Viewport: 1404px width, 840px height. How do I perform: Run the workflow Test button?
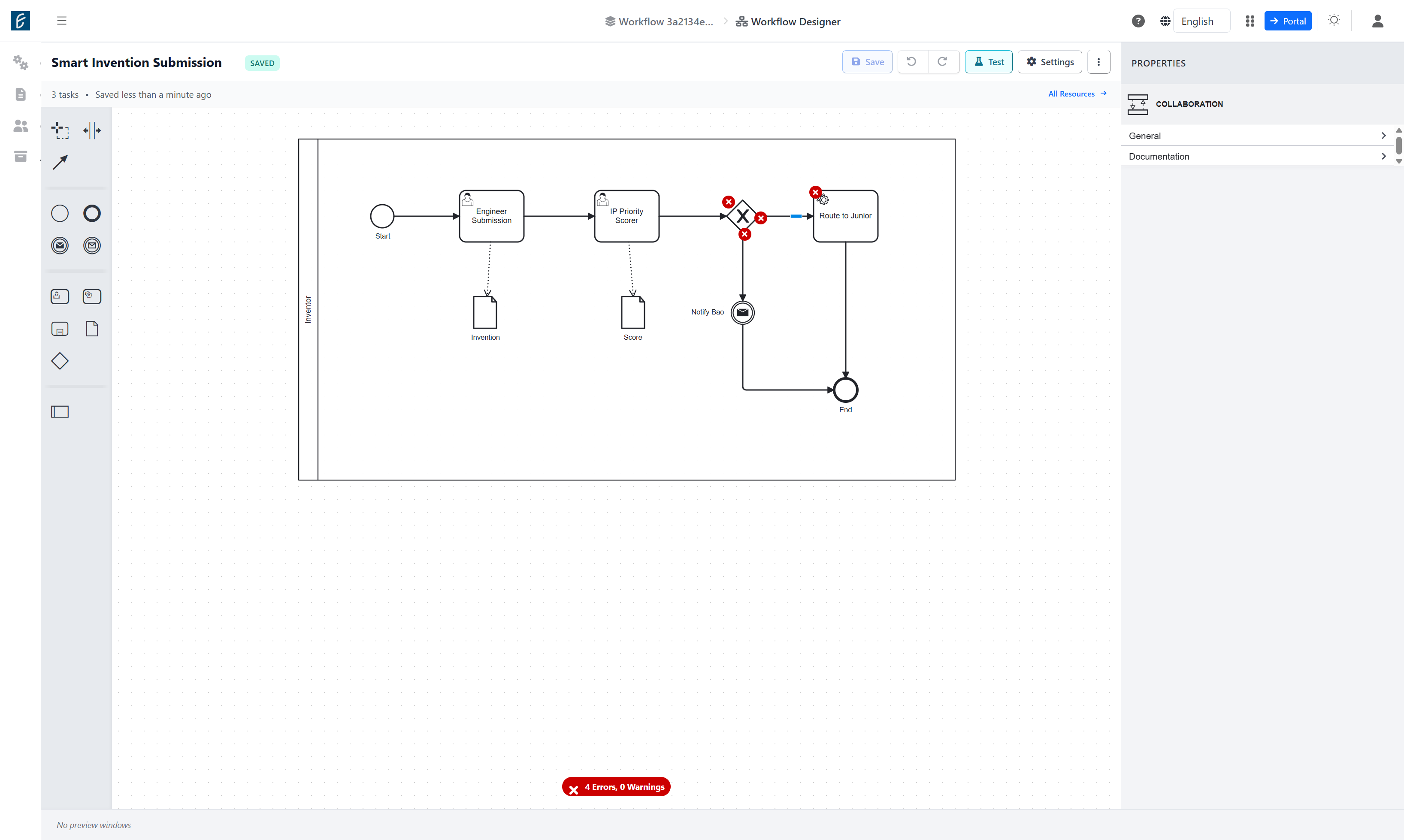click(989, 62)
